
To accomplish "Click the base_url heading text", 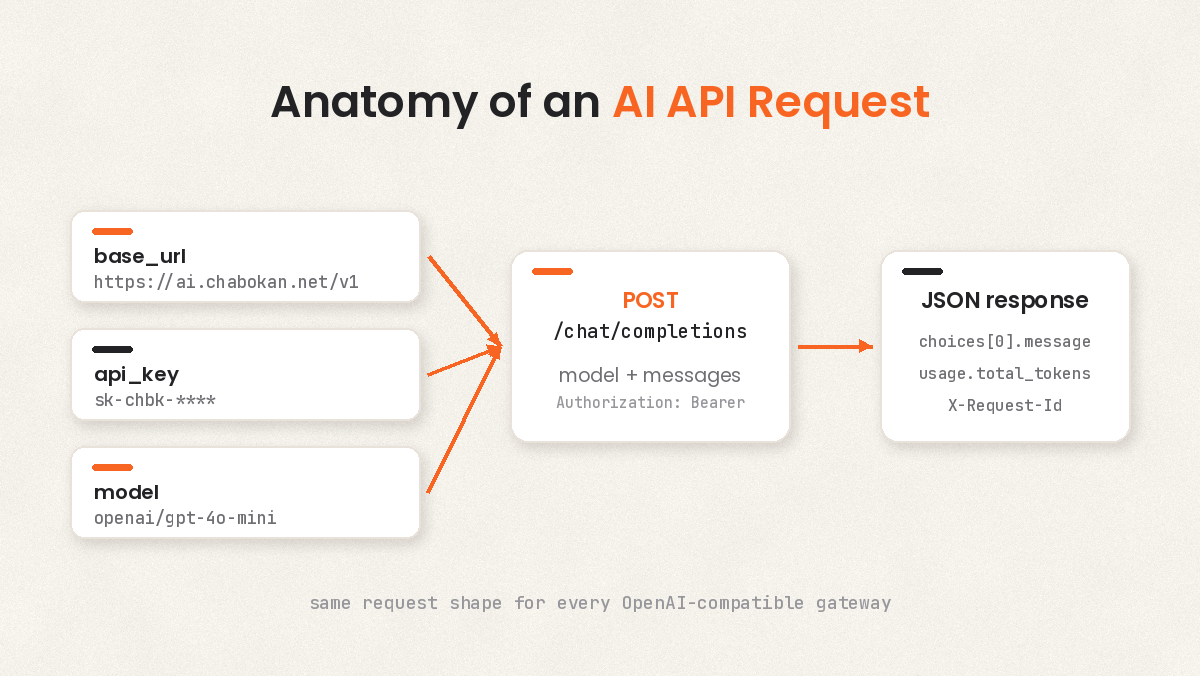I will click(x=140, y=256).
